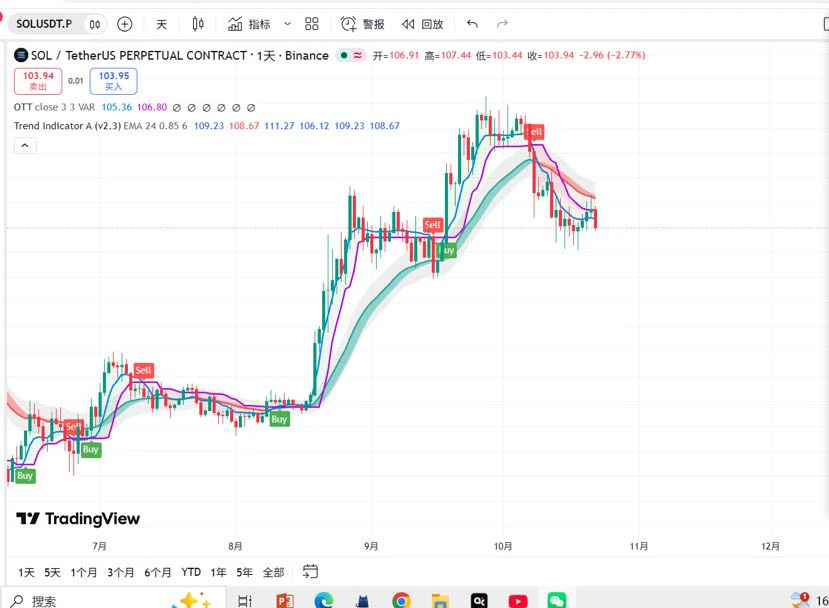Click the Sell signal label in mid July
The width and height of the screenshot is (829, 608).
coord(143,370)
